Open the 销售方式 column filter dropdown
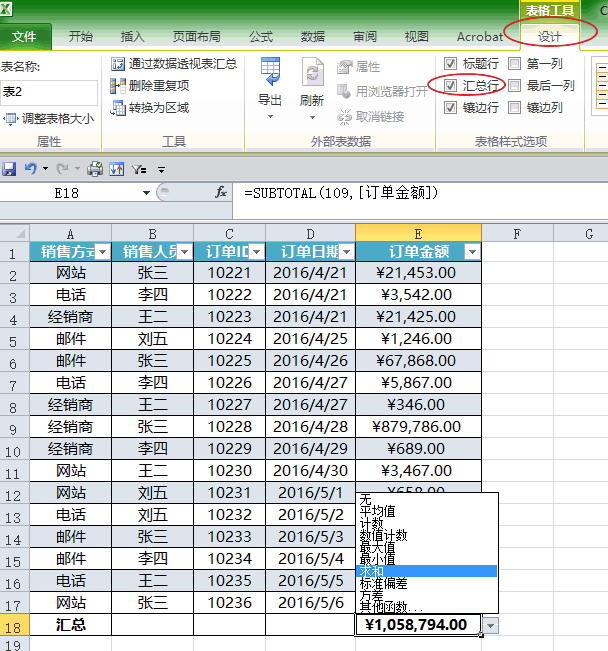The height and width of the screenshot is (651, 608). pyautogui.click(x=101, y=253)
